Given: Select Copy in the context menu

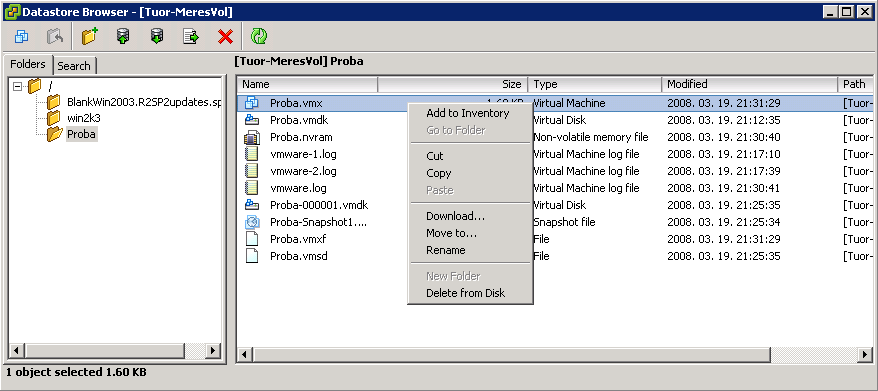Looking at the screenshot, I should [438, 173].
